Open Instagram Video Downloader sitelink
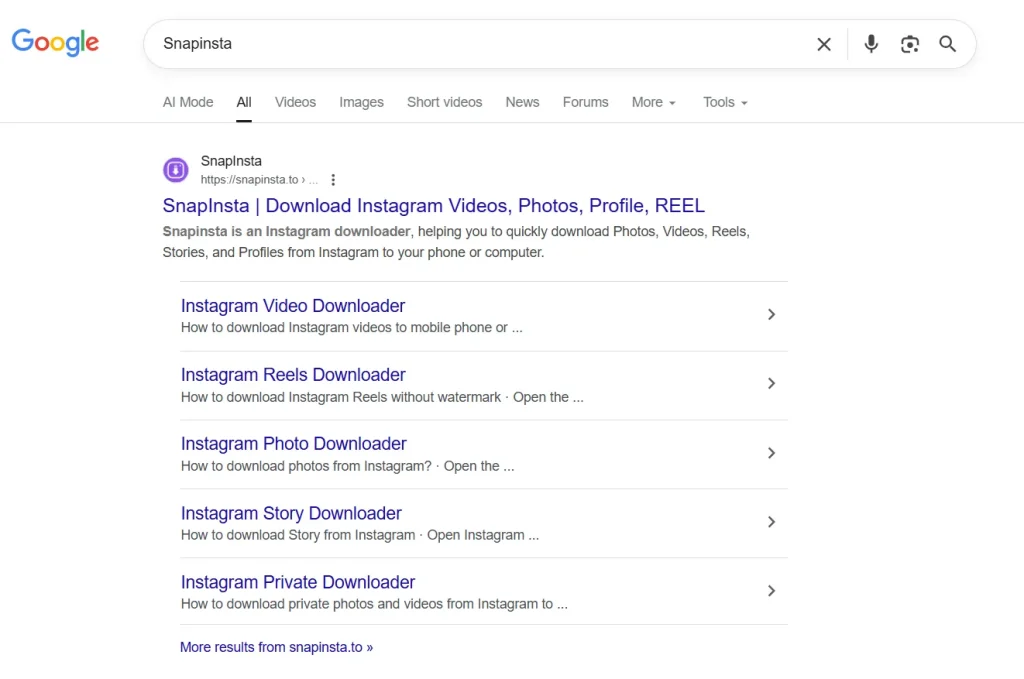Viewport: 1024px width, 679px height. [293, 306]
